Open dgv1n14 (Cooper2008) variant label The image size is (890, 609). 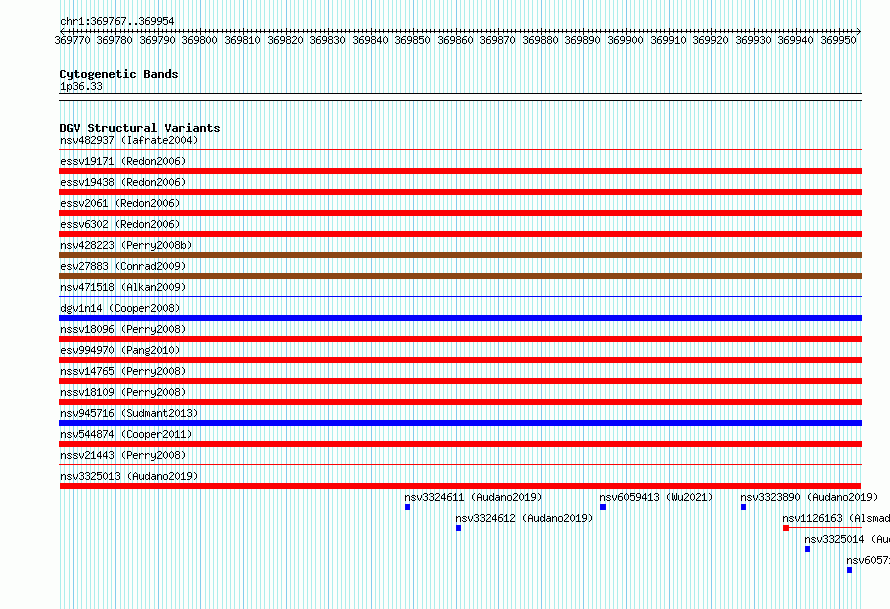pos(120,308)
